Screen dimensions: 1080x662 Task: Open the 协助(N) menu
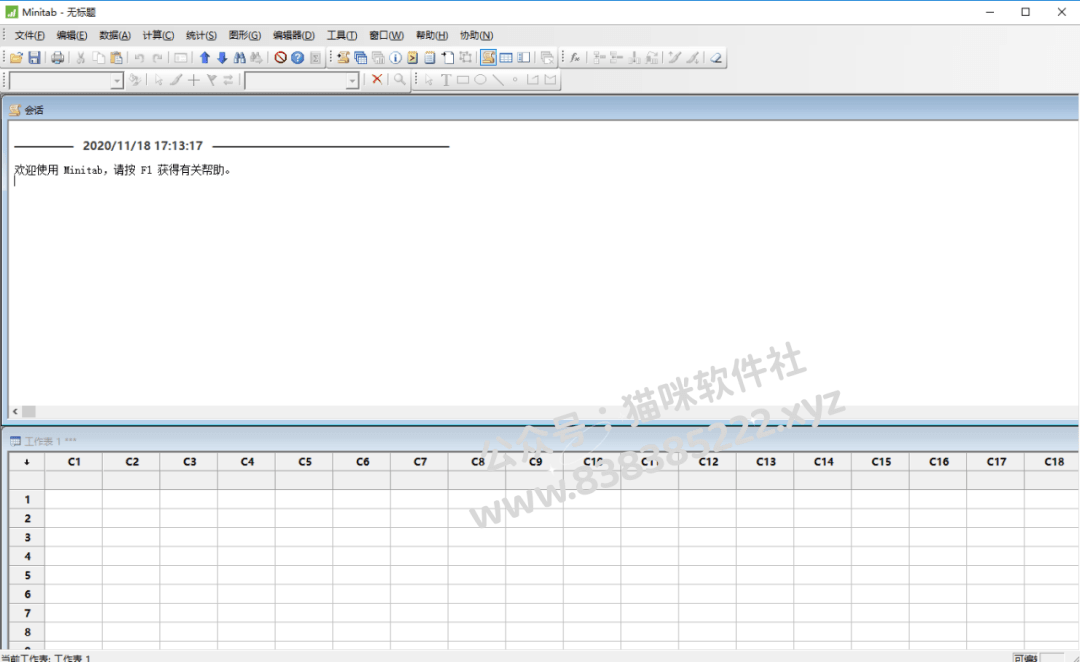pyautogui.click(x=477, y=35)
